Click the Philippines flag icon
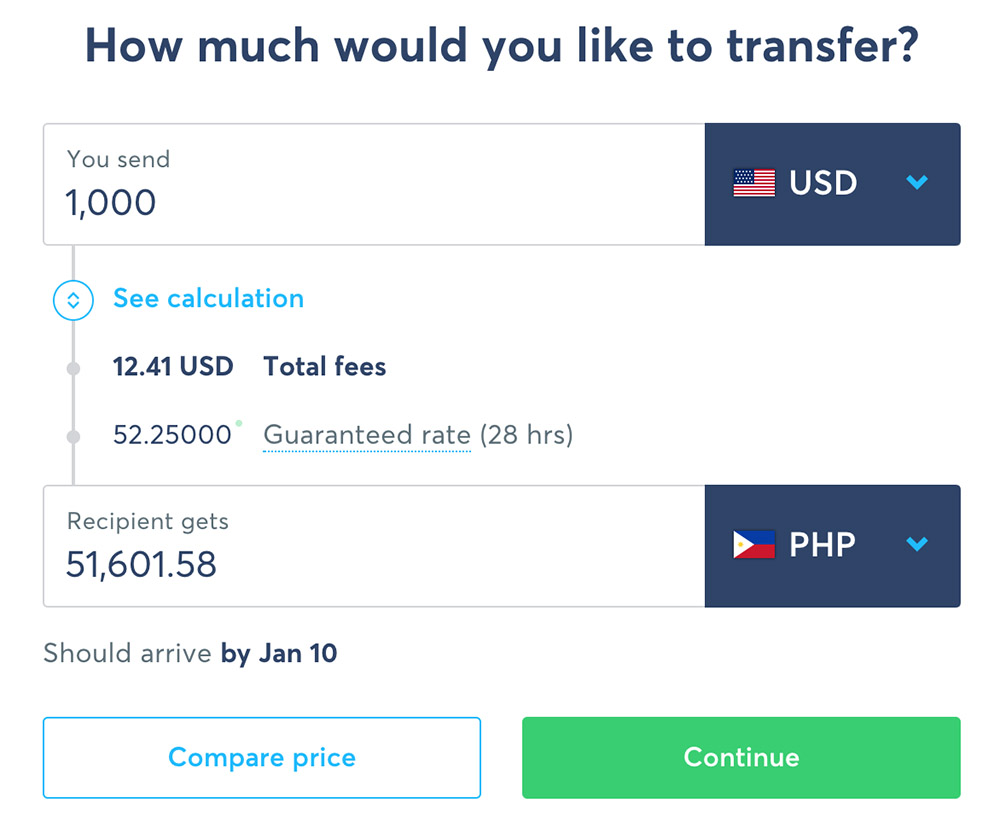The height and width of the screenshot is (838, 1000). (x=754, y=545)
